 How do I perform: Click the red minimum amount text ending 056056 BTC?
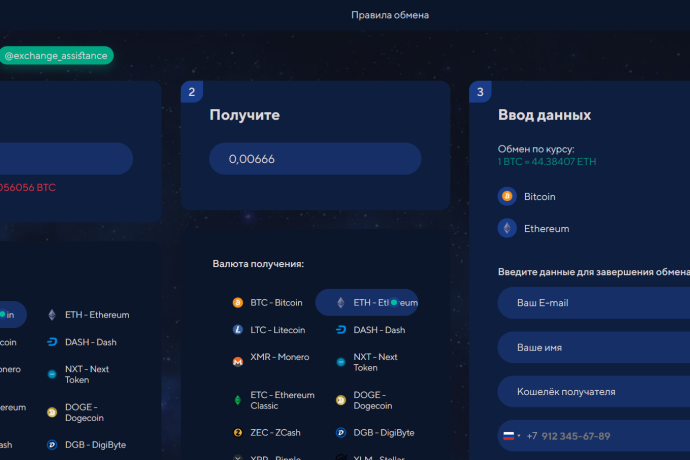pyautogui.click(x=28, y=188)
